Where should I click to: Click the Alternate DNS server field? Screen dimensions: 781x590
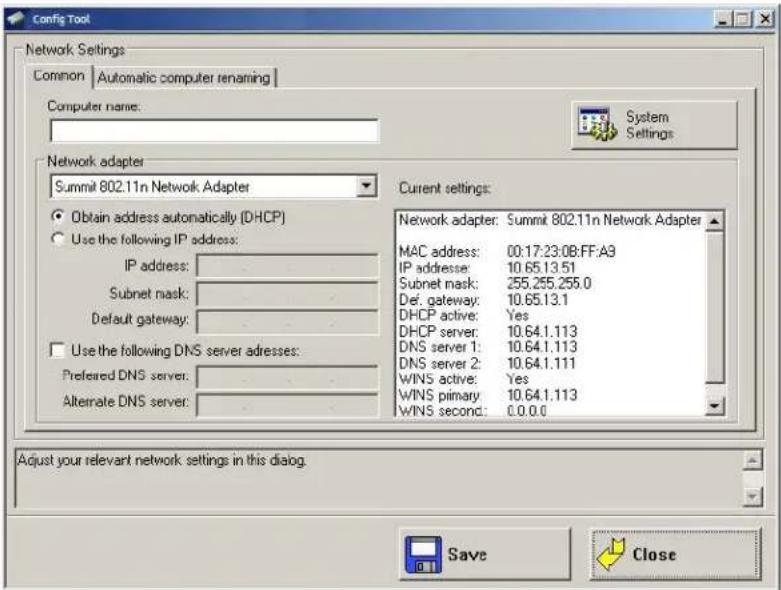tap(287, 405)
